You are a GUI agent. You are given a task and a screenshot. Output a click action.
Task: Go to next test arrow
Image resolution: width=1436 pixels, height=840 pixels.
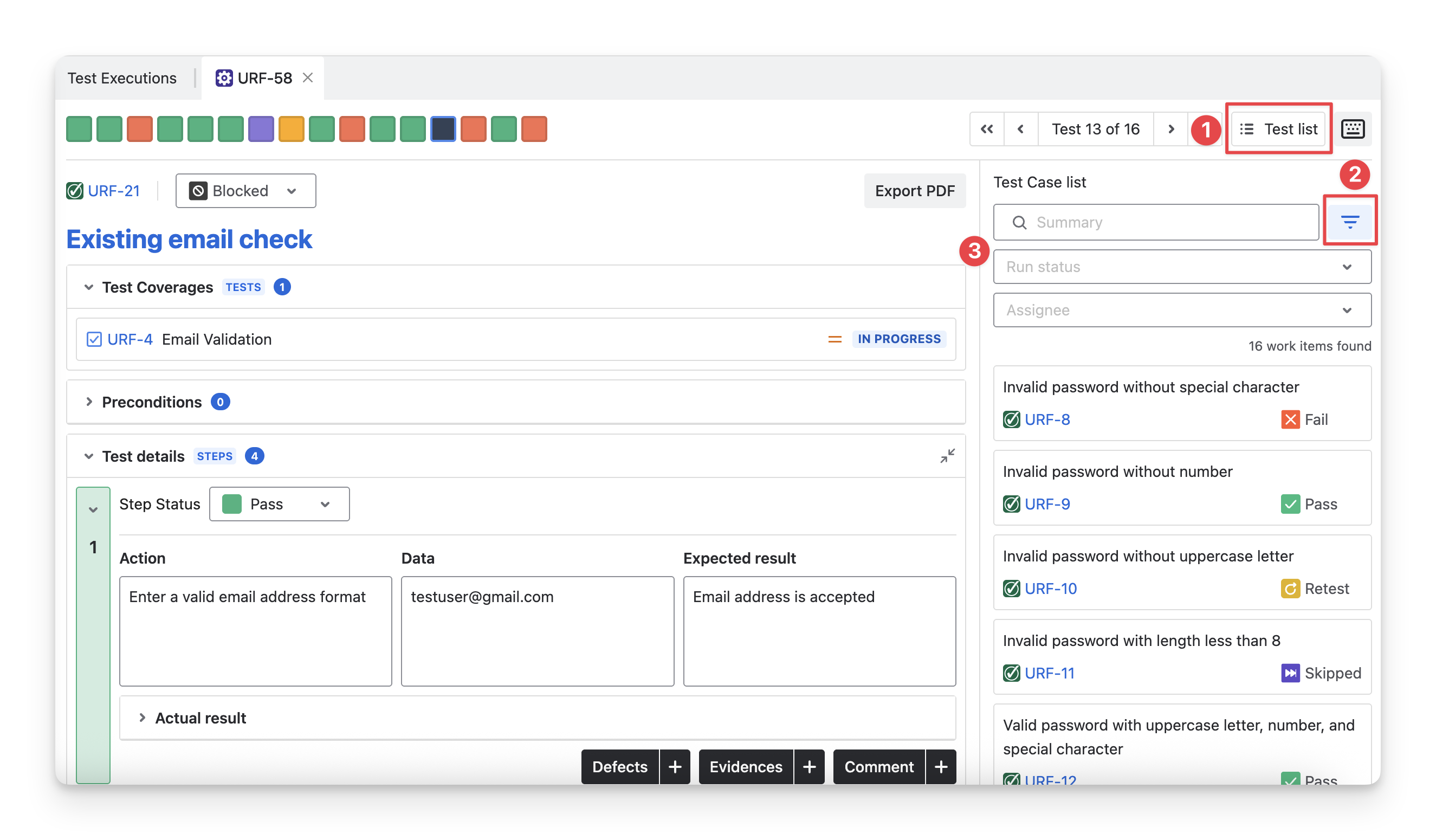[x=1170, y=130]
